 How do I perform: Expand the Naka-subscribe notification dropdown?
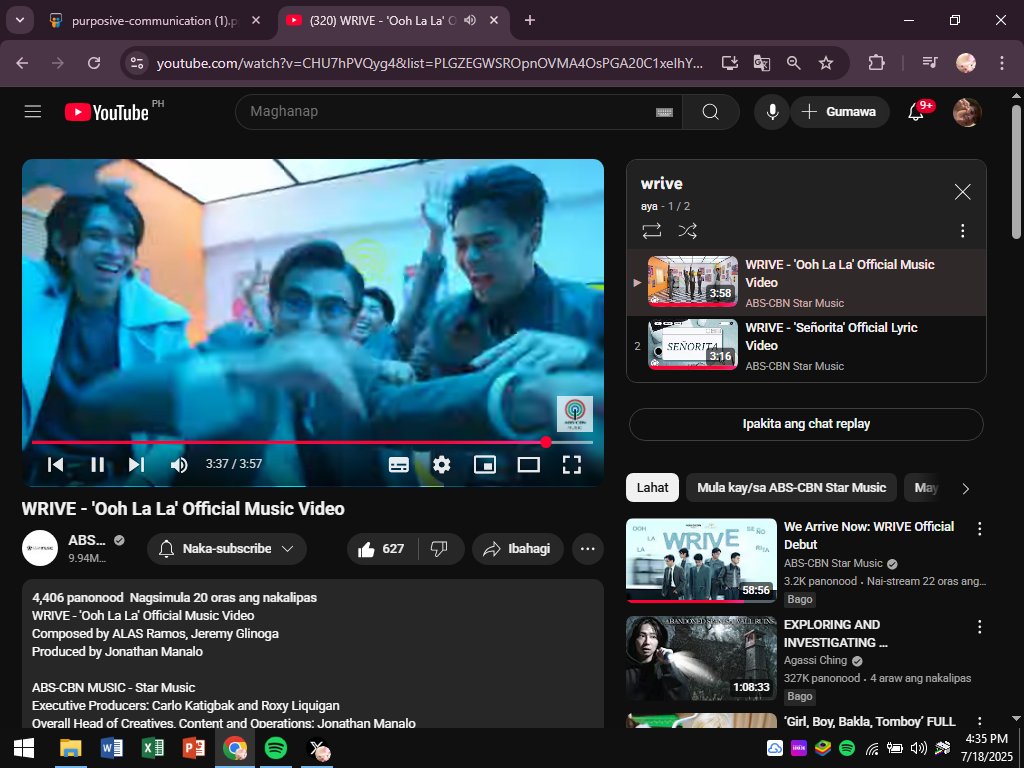click(227, 549)
